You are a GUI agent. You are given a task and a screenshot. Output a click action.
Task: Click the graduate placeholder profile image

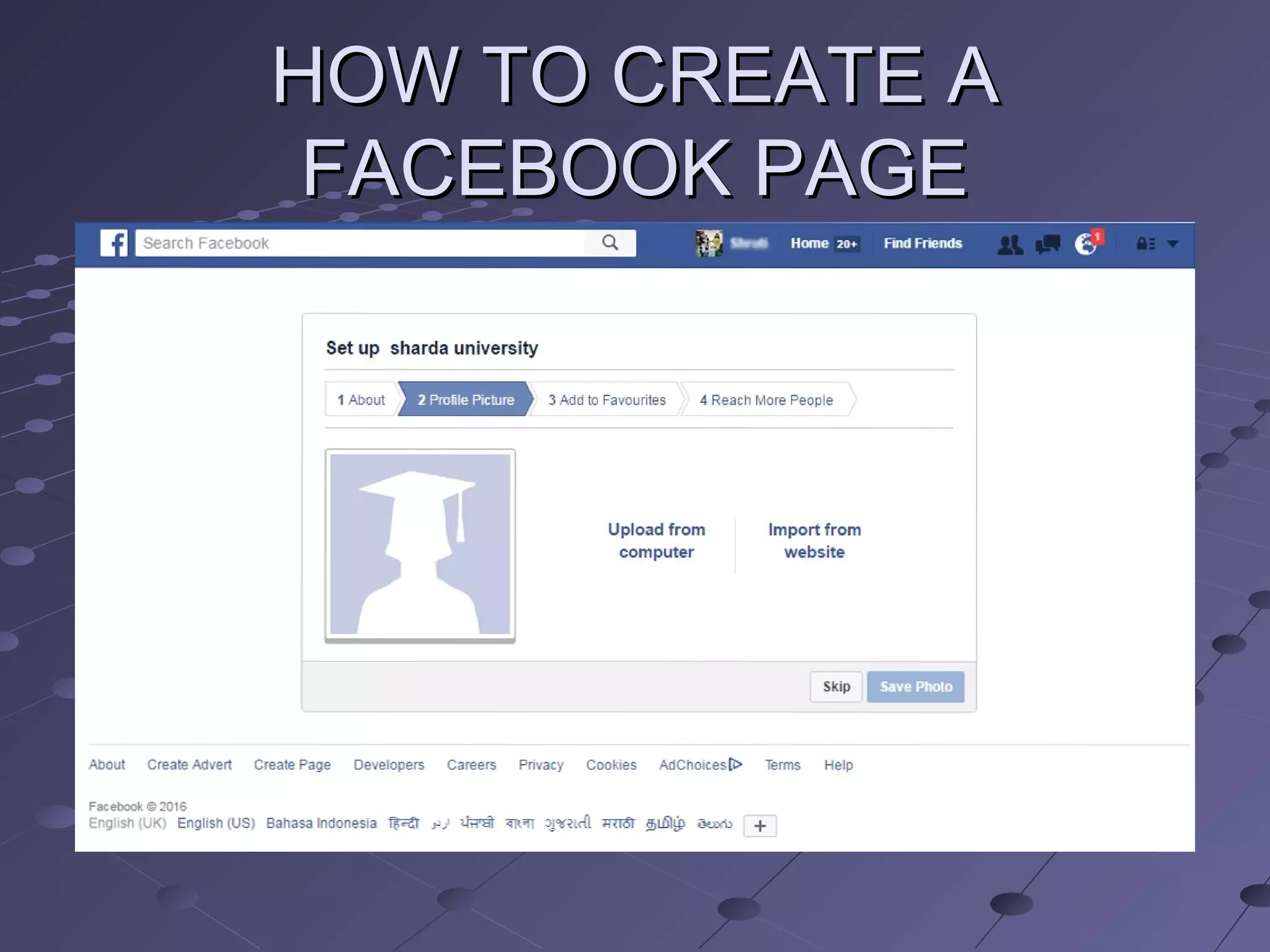[420, 545]
